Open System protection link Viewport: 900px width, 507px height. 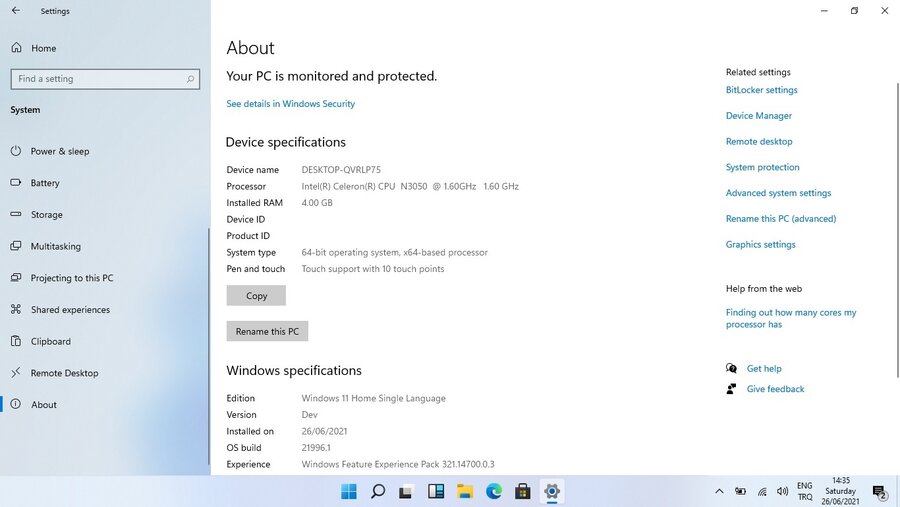click(762, 167)
